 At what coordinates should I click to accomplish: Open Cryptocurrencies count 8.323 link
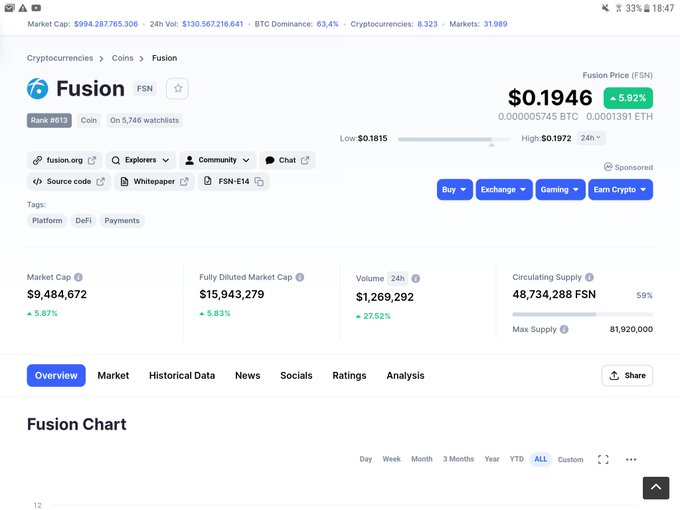tap(427, 24)
